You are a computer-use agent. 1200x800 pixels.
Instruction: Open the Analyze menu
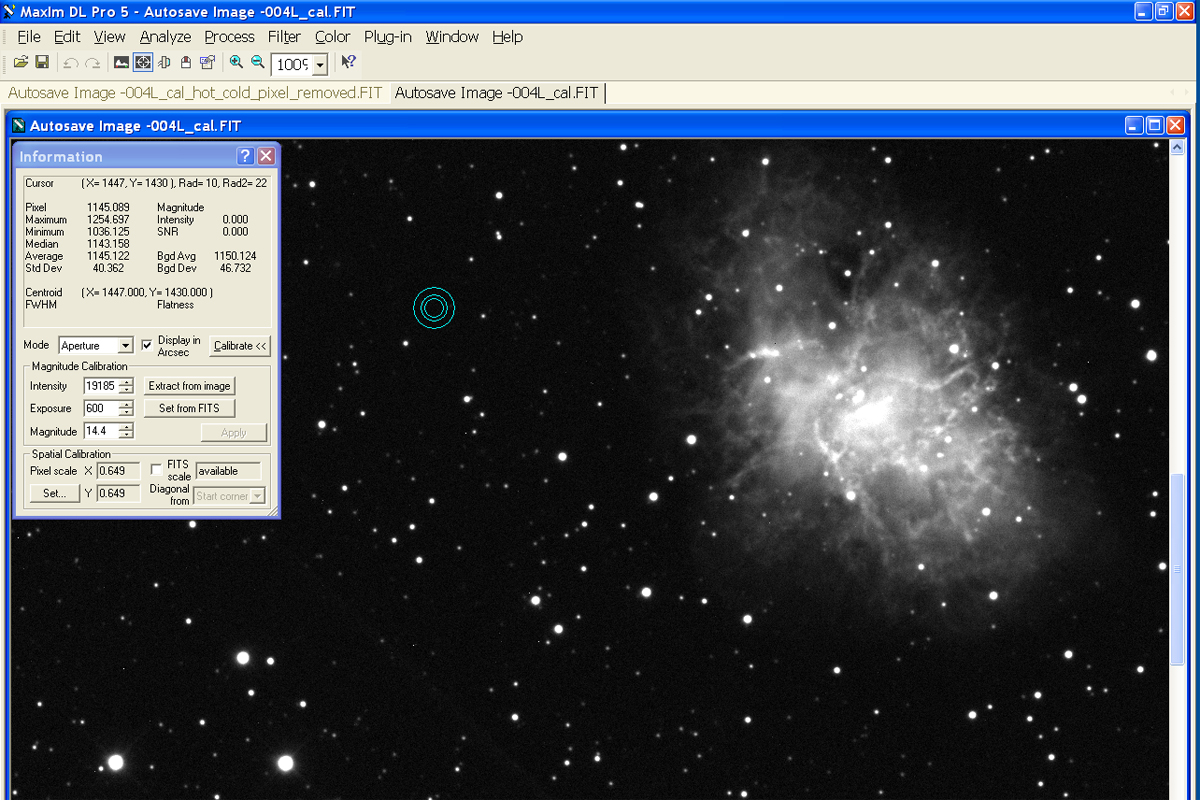[165, 37]
